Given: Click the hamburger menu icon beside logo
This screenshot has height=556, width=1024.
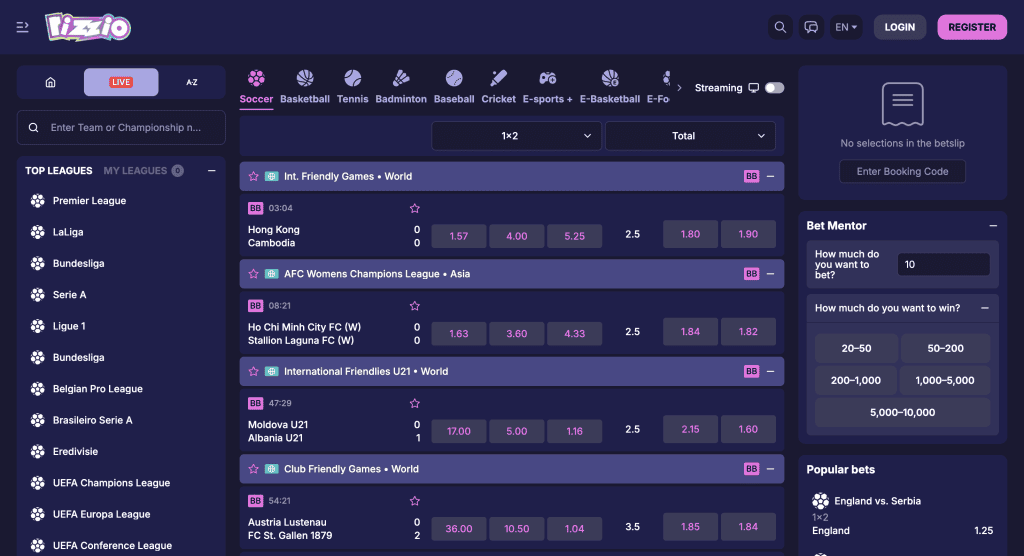Looking at the screenshot, I should click(23, 27).
